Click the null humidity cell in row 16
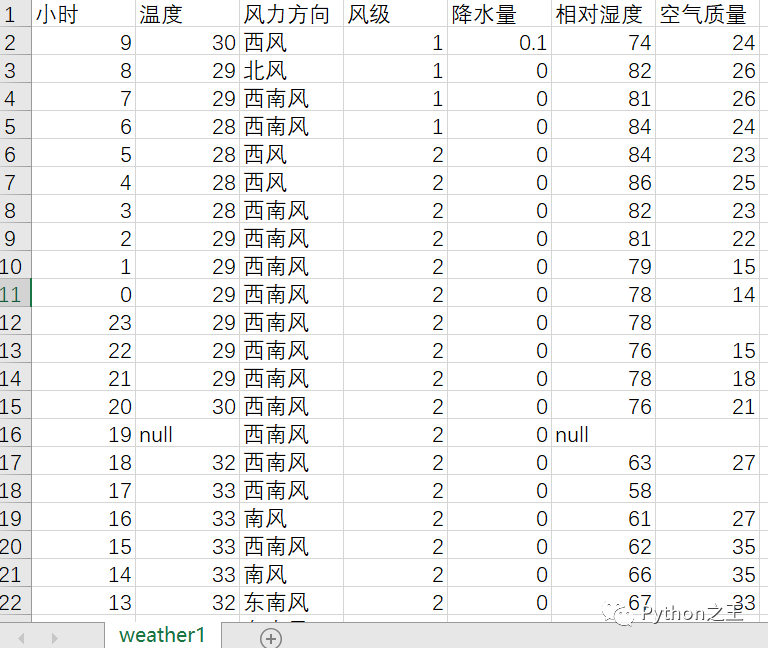768x648 pixels. click(x=603, y=434)
